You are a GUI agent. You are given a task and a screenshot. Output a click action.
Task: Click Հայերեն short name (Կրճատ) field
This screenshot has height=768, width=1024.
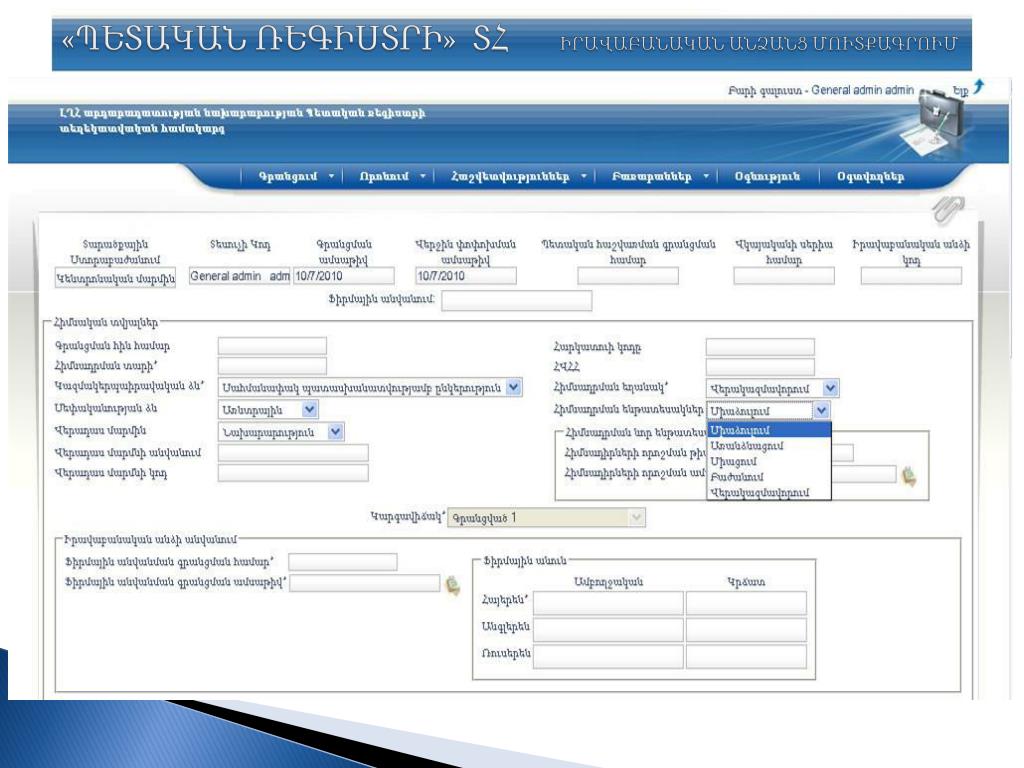click(746, 603)
